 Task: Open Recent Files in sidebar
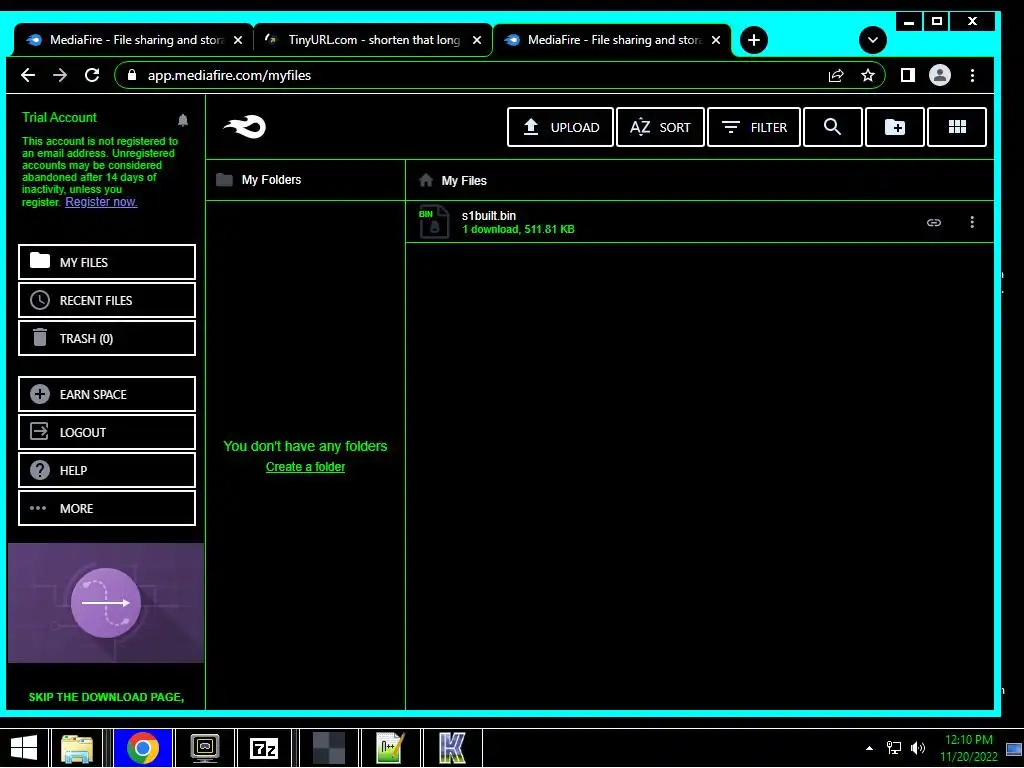(x=107, y=300)
